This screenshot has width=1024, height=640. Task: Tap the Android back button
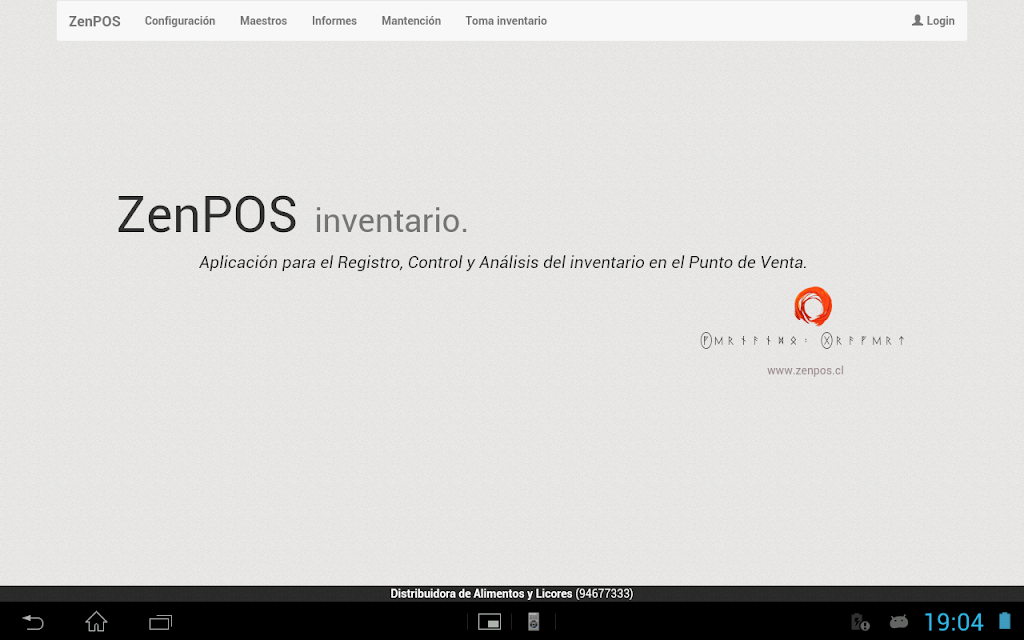[x=33, y=622]
